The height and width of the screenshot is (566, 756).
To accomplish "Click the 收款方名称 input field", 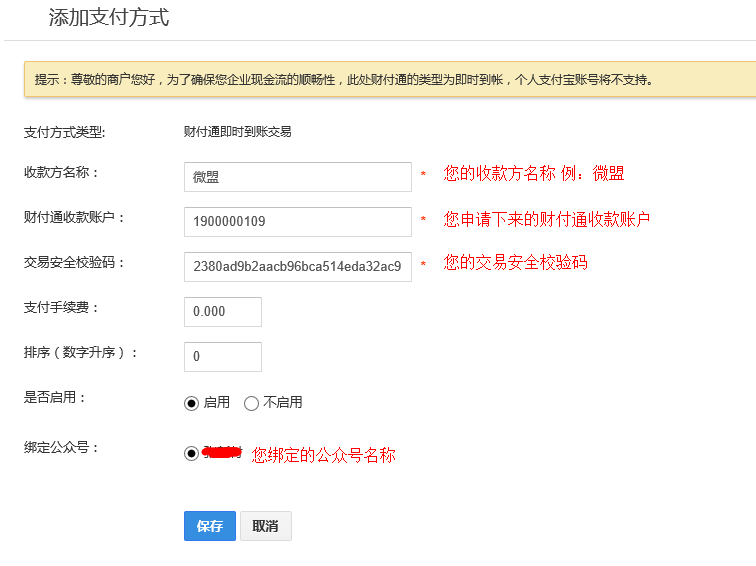I will (x=297, y=177).
